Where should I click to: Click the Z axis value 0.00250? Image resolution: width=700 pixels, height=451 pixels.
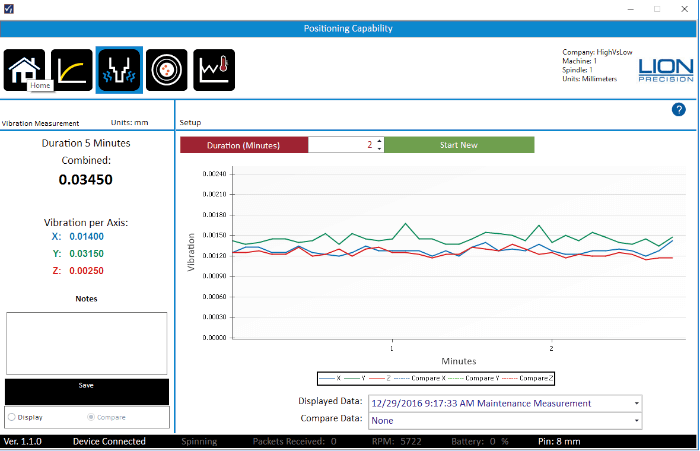[86, 271]
